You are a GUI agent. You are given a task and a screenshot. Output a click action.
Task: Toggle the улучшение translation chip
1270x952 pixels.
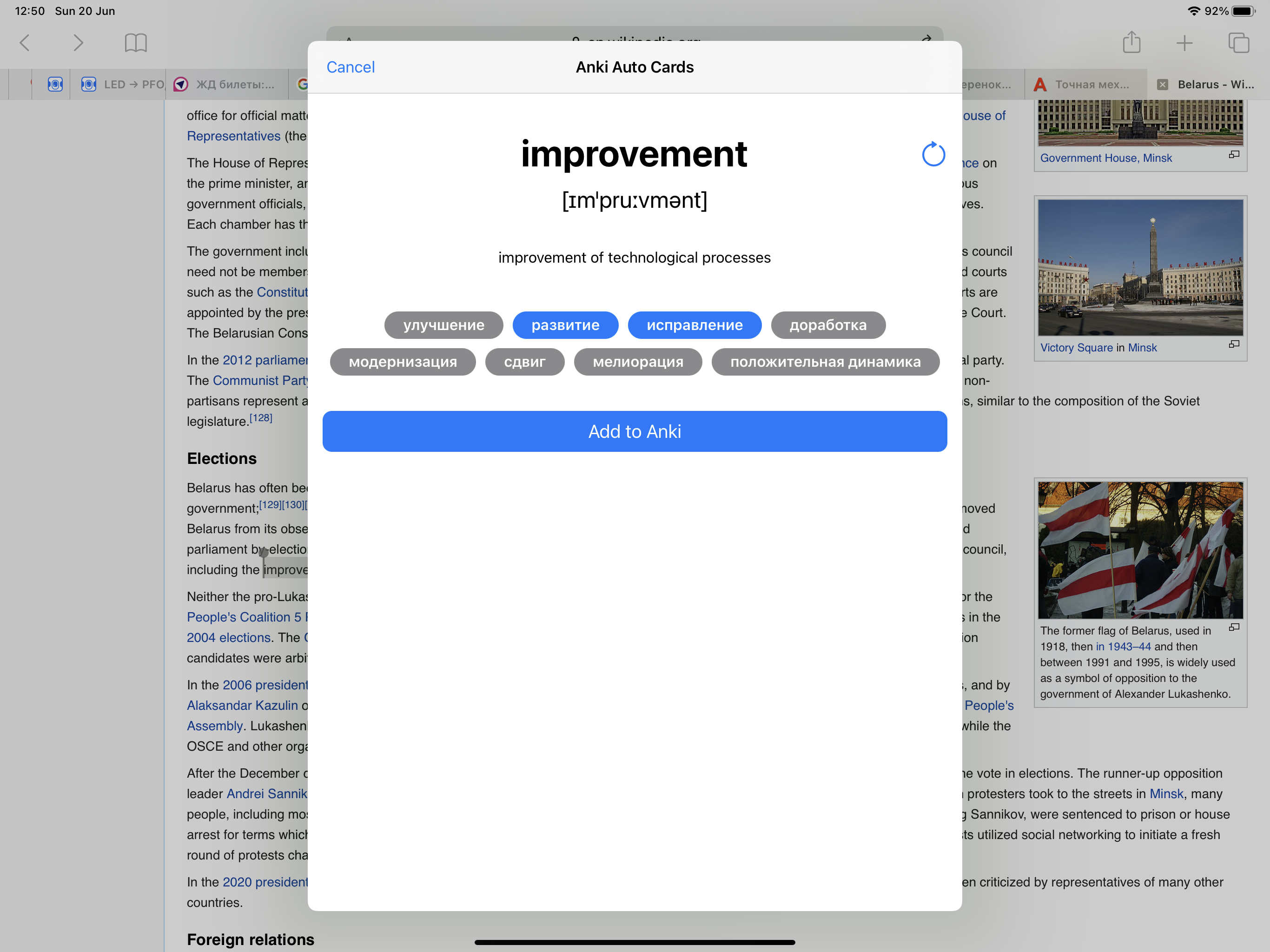pos(443,325)
